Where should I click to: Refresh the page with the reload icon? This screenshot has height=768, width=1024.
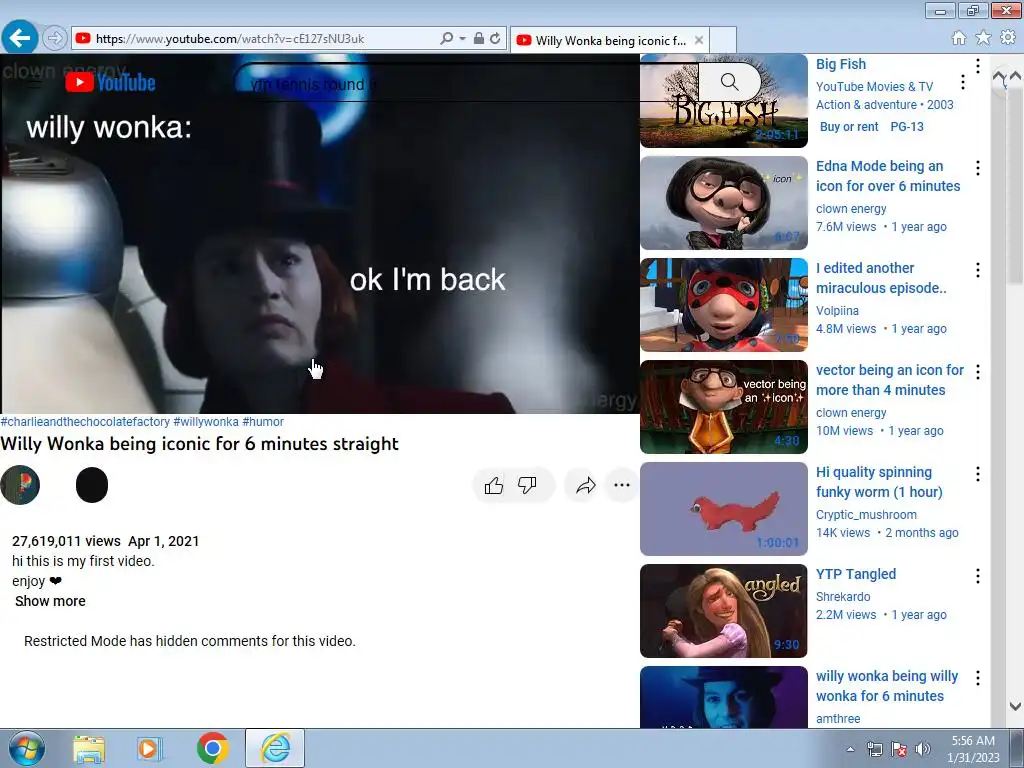click(x=495, y=39)
